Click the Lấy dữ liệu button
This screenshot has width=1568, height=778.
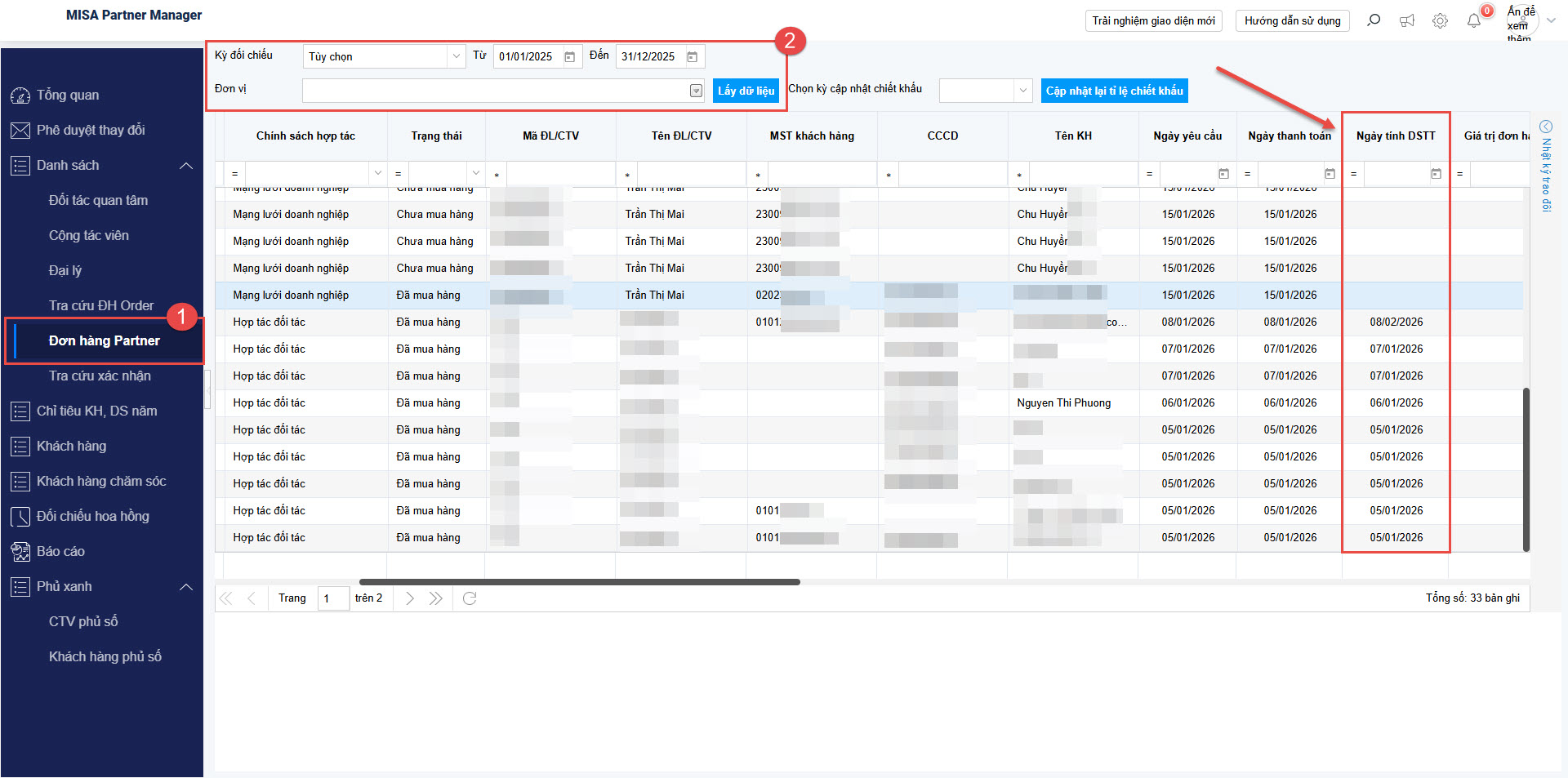pos(746,91)
